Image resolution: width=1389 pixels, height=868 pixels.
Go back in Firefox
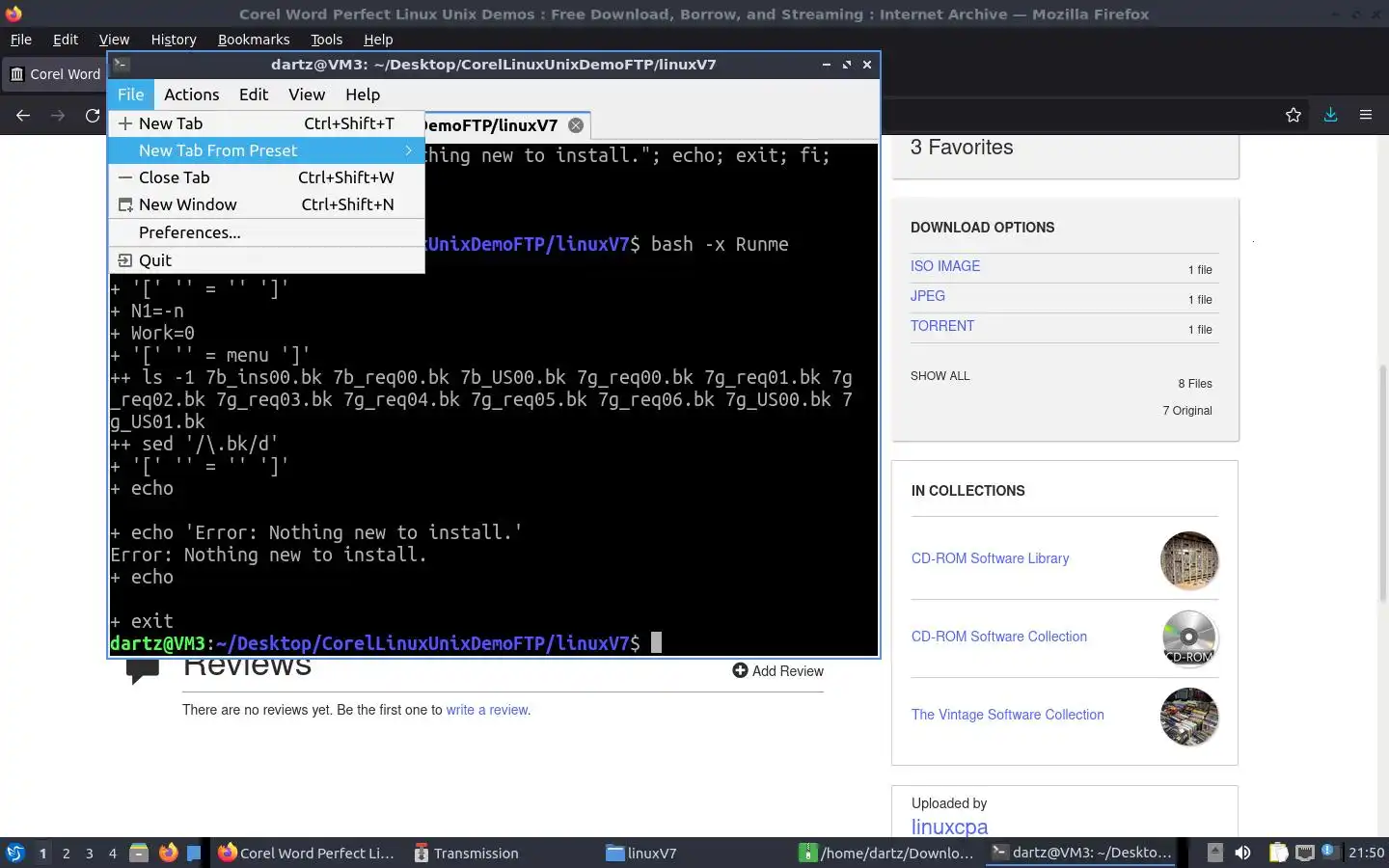pyautogui.click(x=23, y=116)
